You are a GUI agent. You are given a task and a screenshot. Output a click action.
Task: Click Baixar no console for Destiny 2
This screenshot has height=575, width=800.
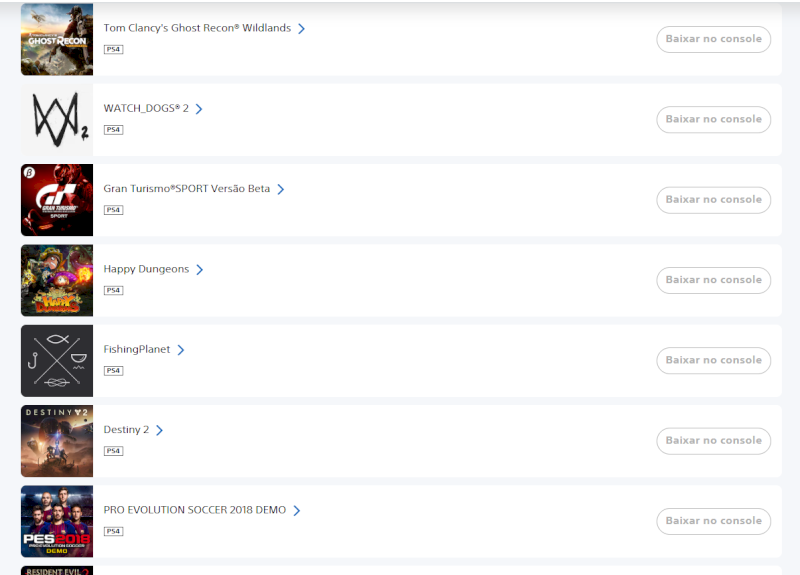tap(713, 441)
